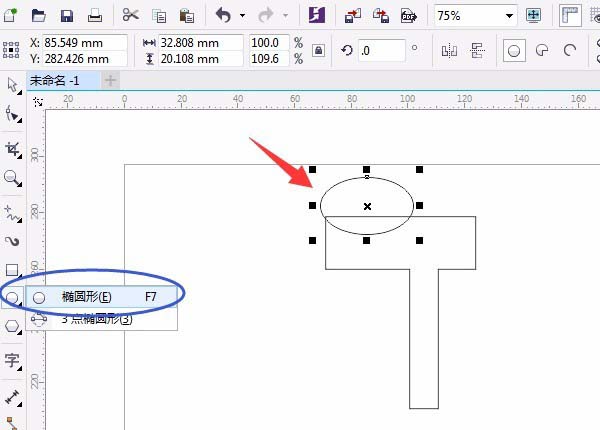
Task: Save the document with the floppy icon
Action: tap(67, 16)
